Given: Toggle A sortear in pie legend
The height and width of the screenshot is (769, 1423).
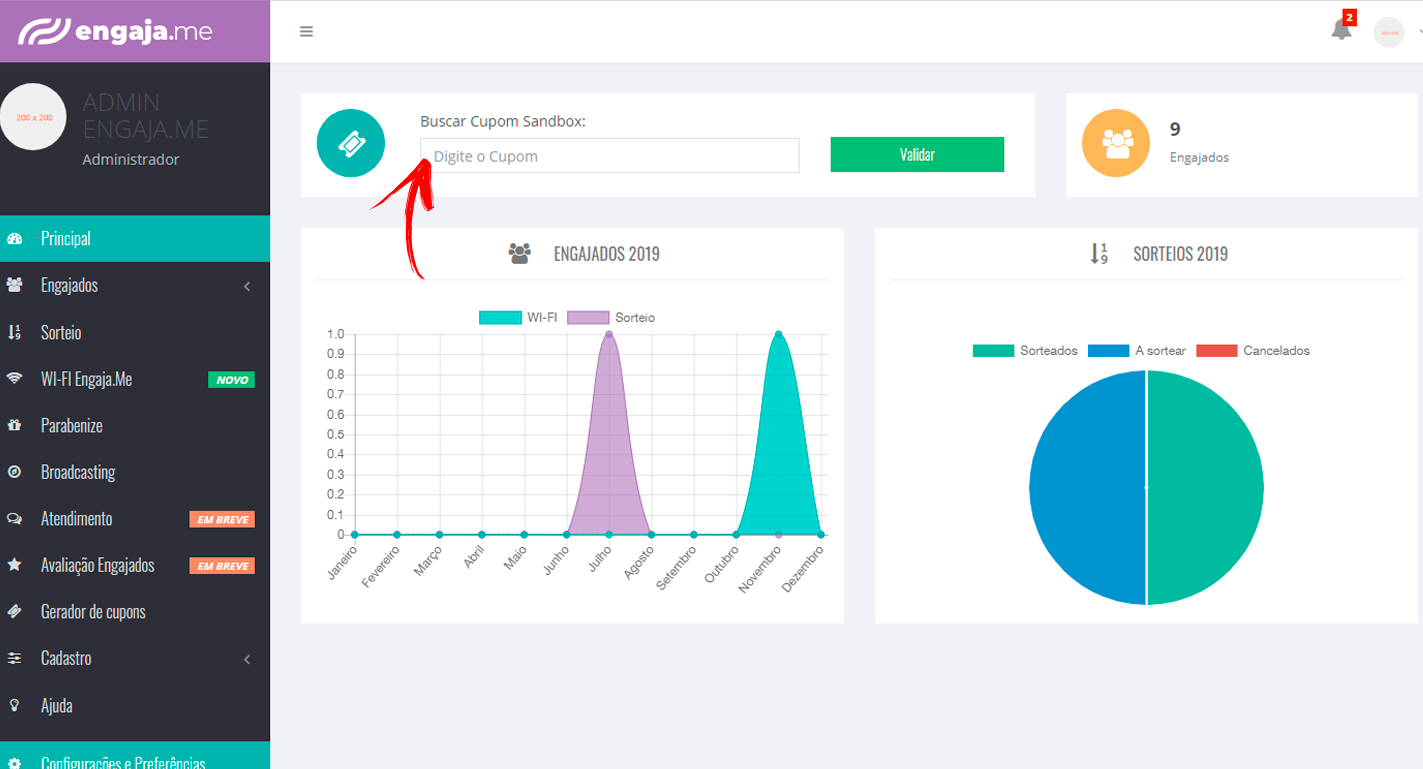Looking at the screenshot, I should (x=1137, y=351).
